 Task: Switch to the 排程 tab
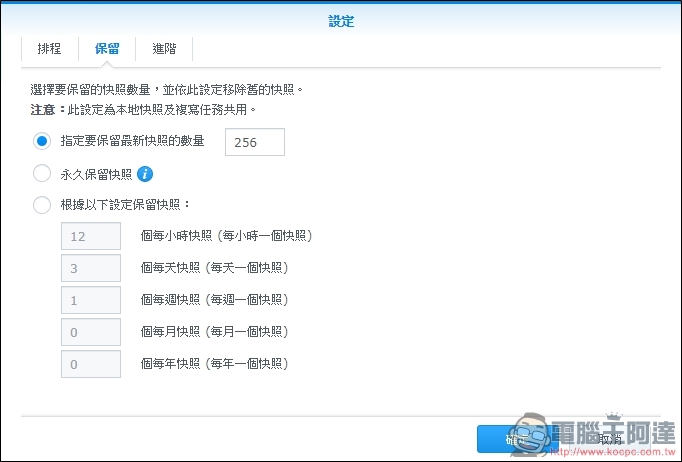(x=49, y=49)
